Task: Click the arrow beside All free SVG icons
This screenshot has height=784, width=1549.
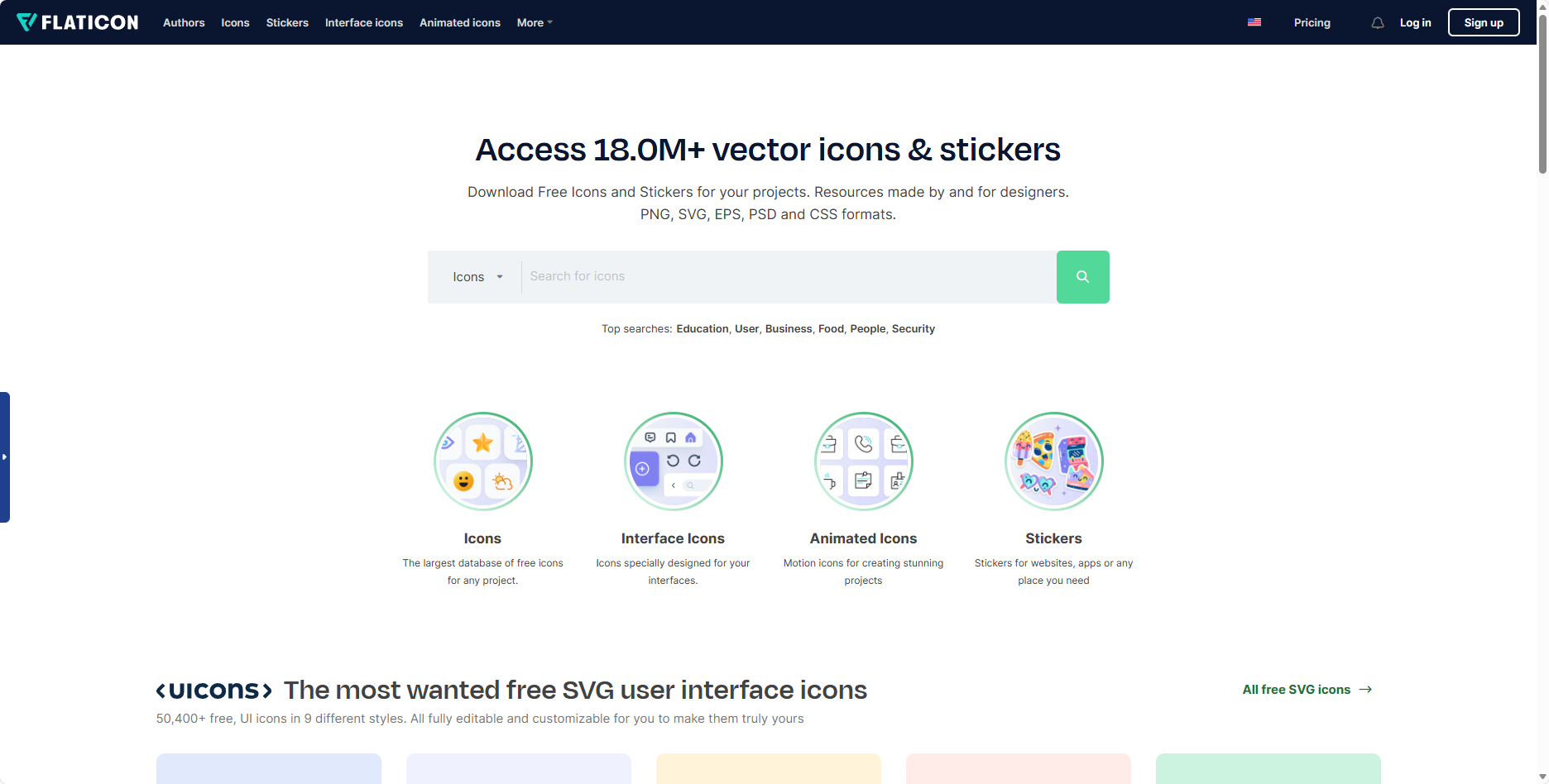Action: [1367, 689]
